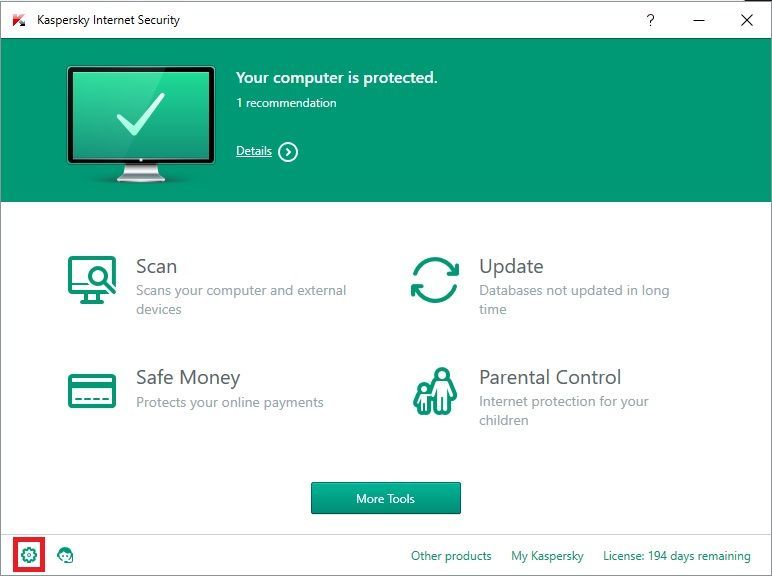Viewport: 772px width, 576px height.
Task: Click the Parental Control family icon
Action: pos(435,391)
